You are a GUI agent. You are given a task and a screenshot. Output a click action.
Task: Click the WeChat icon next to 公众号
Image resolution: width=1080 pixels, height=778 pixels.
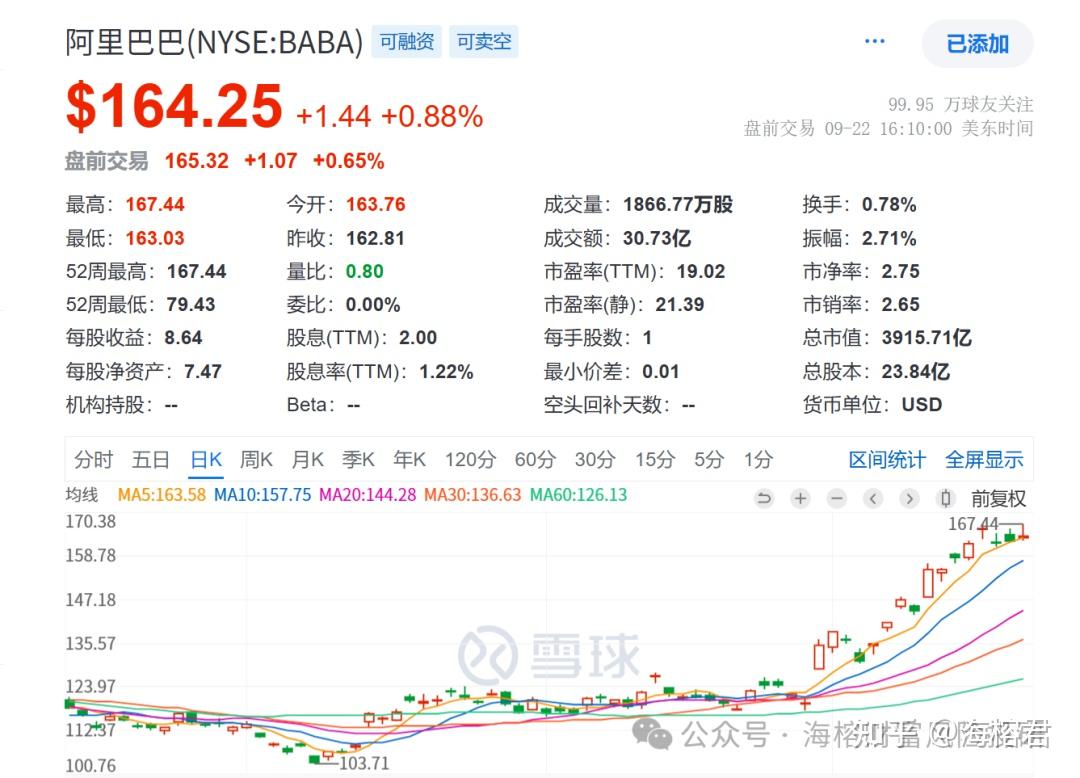[653, 735]
